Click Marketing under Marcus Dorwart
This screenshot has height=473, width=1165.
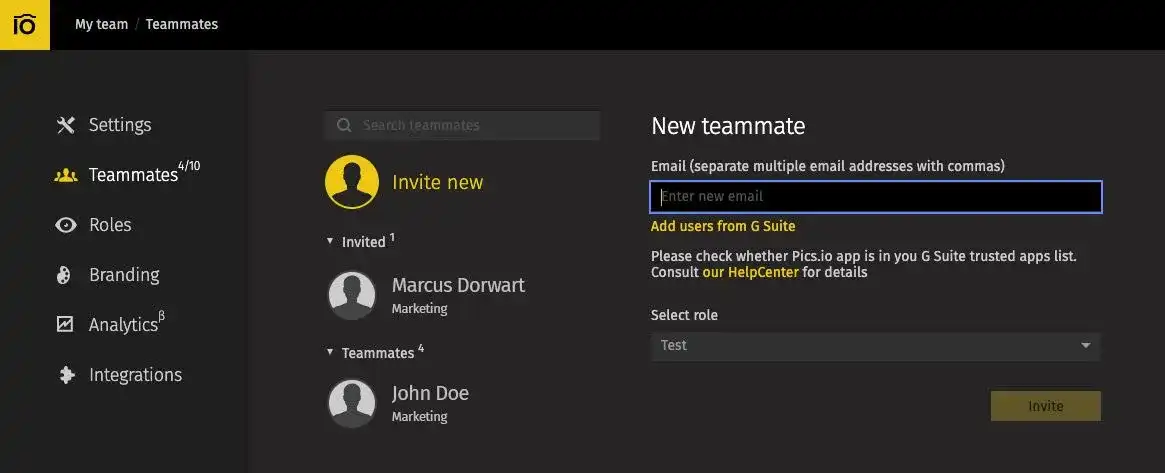coord(420,309)
